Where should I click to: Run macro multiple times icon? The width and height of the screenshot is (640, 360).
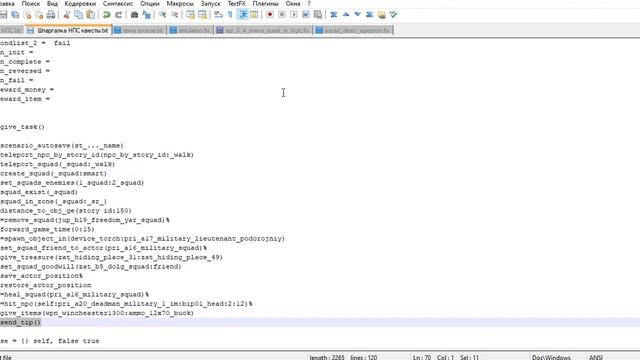pos(306,15)
